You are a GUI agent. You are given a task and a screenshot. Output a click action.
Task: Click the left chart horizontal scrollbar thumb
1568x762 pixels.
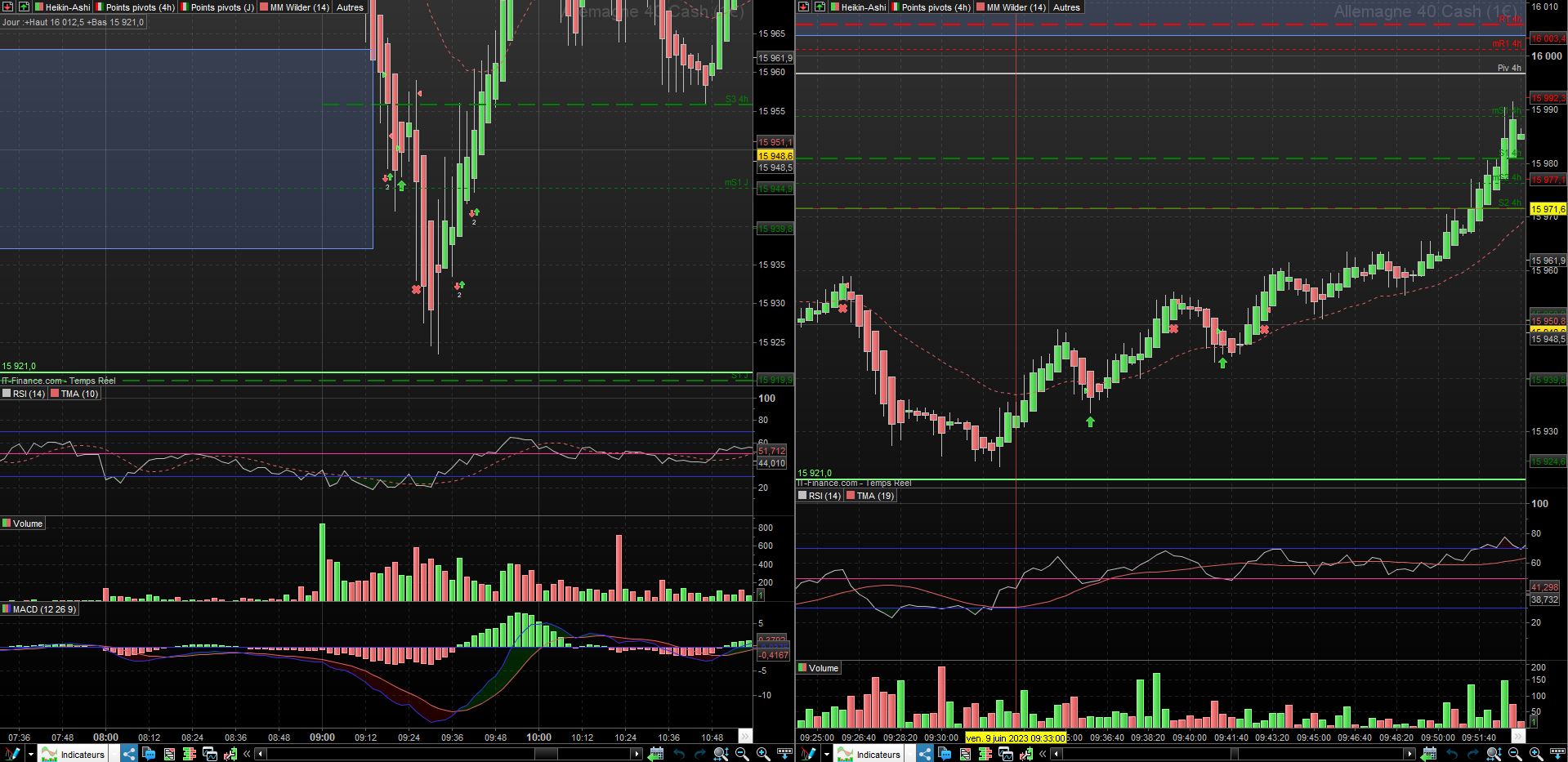pos(546,754)
